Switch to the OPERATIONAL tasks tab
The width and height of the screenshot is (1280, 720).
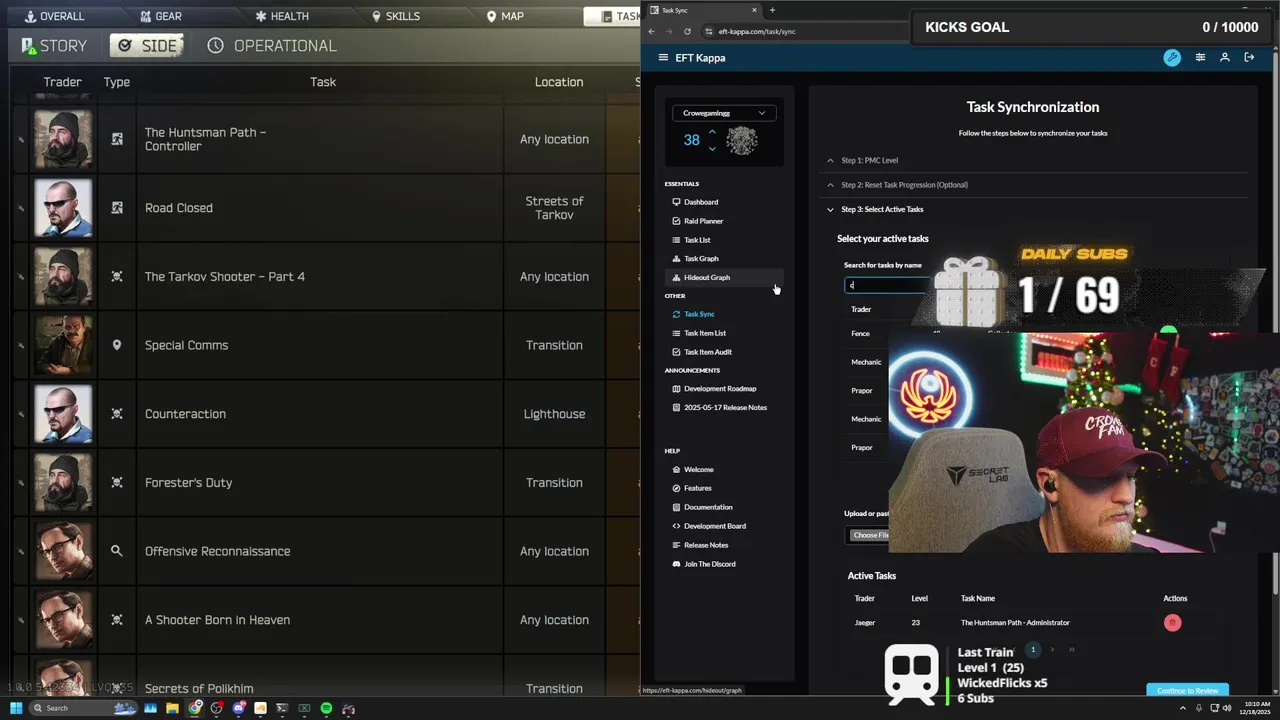[x=271, y=46]
